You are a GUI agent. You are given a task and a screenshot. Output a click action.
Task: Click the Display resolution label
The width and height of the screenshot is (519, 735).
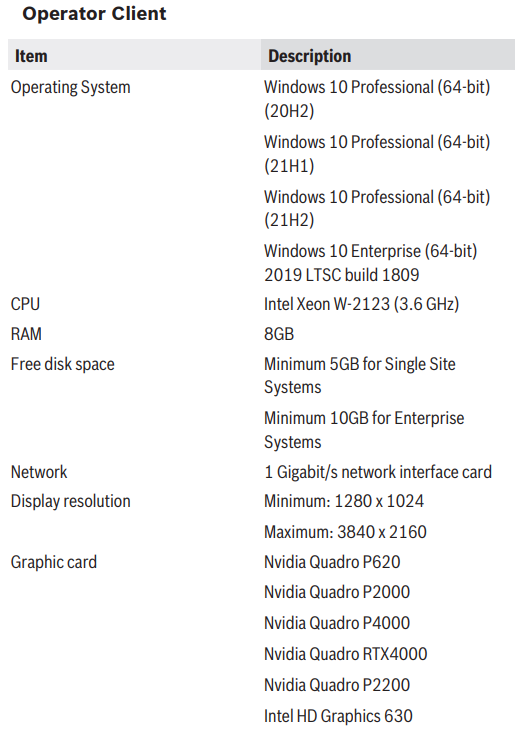tap(70, 501)
